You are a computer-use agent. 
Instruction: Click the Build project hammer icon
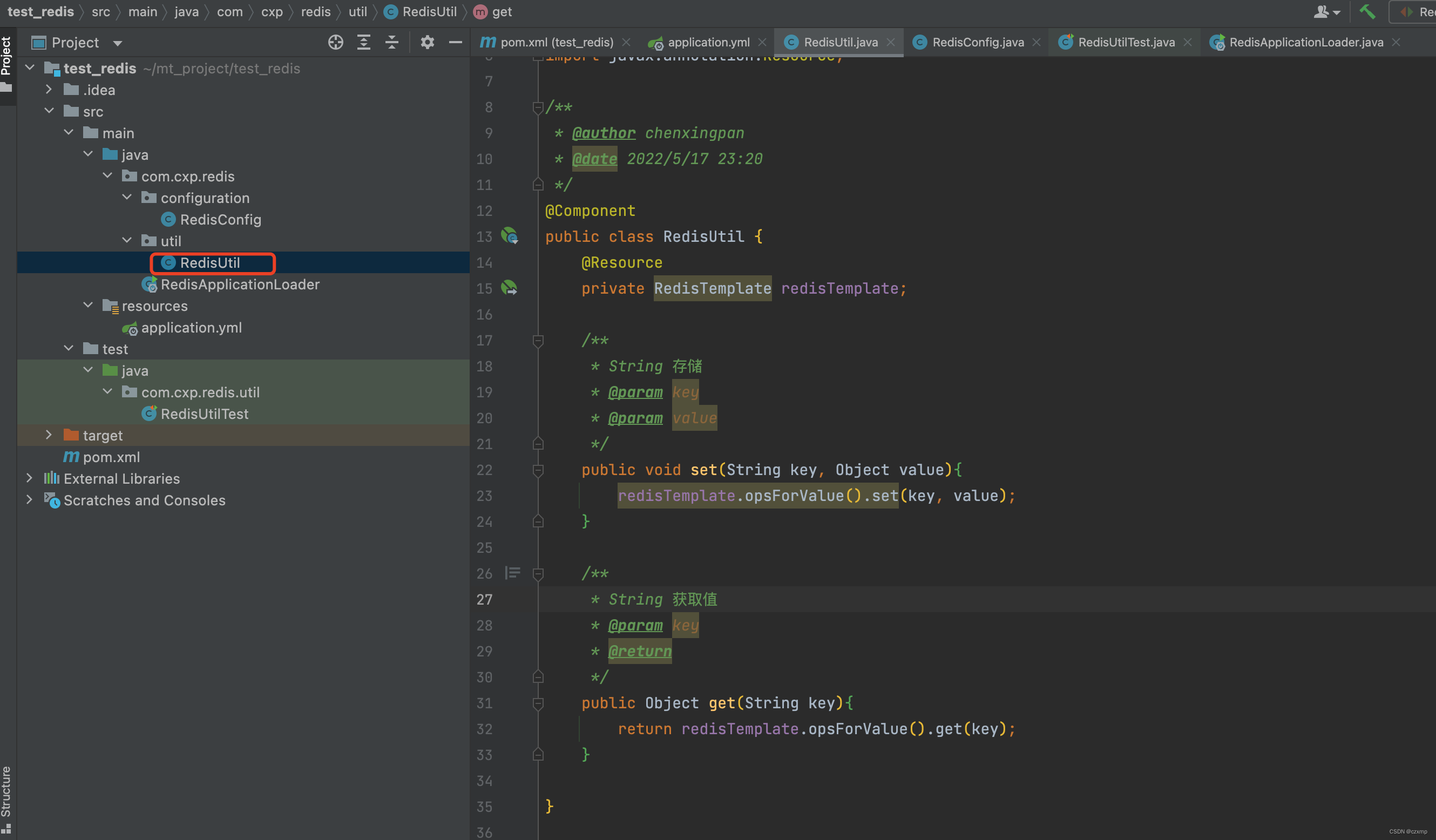[1367, 11]
